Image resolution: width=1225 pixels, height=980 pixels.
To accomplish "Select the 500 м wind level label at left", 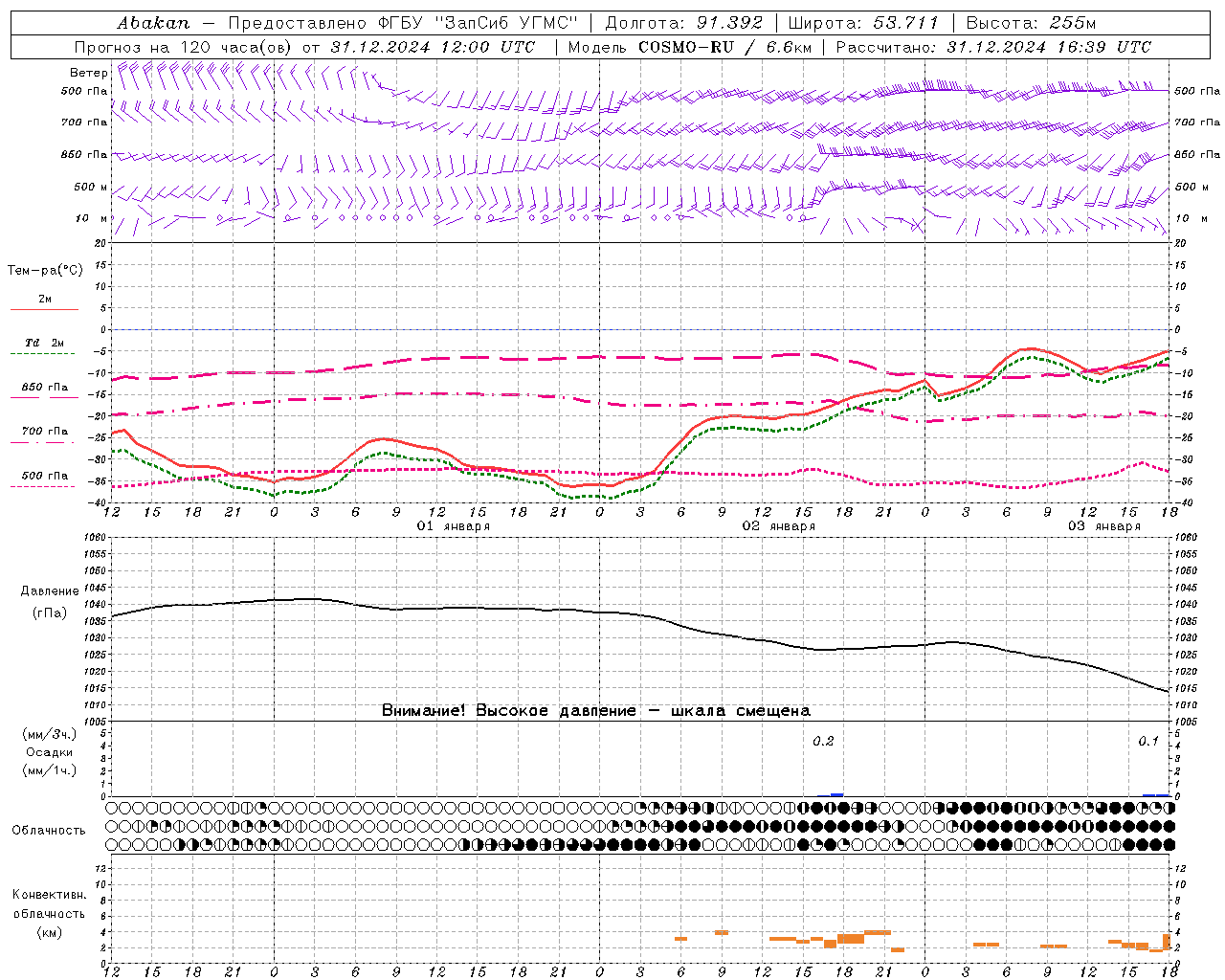I will [x=91, y=187].
